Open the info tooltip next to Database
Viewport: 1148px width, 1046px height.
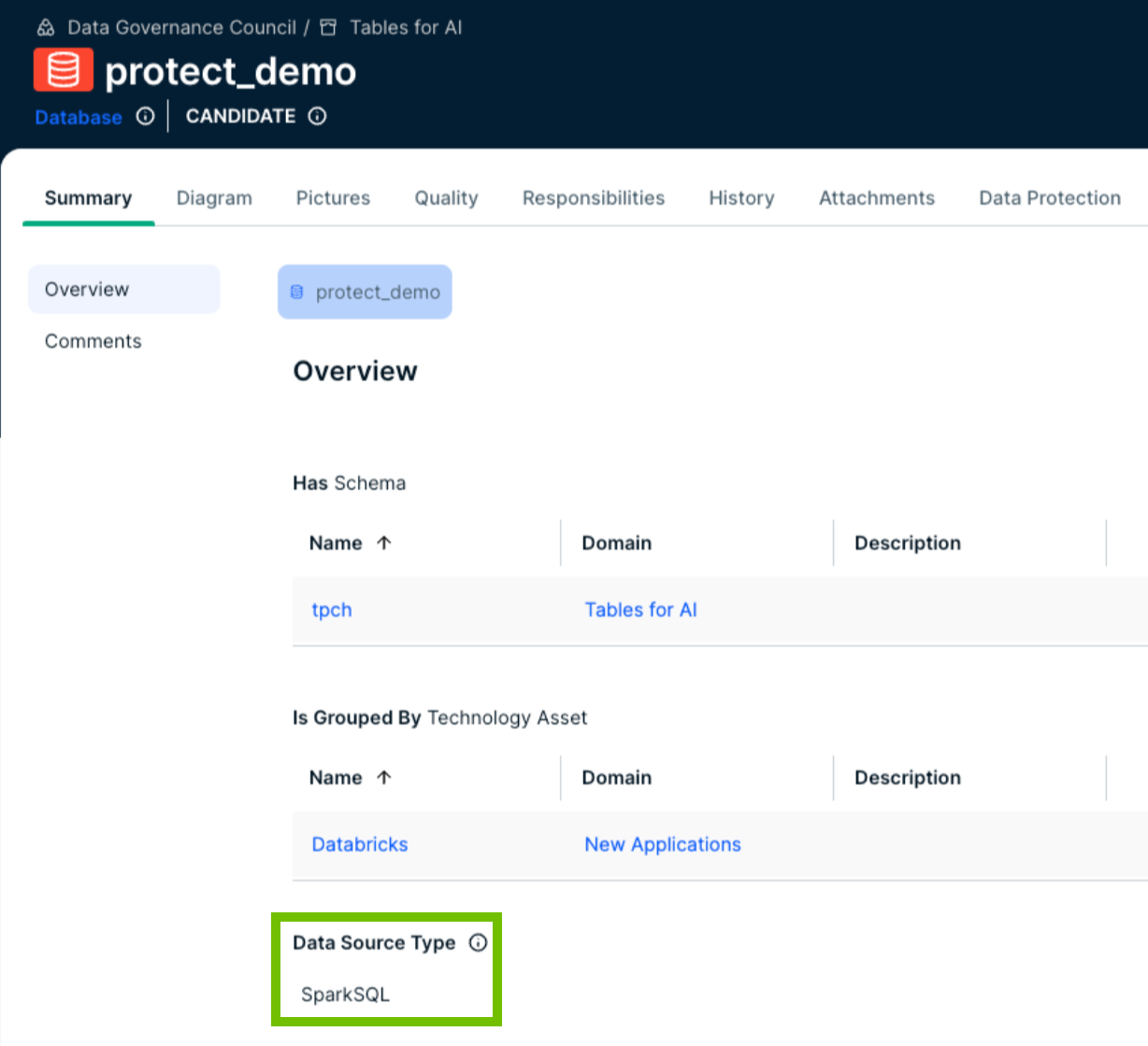point(145,117)
